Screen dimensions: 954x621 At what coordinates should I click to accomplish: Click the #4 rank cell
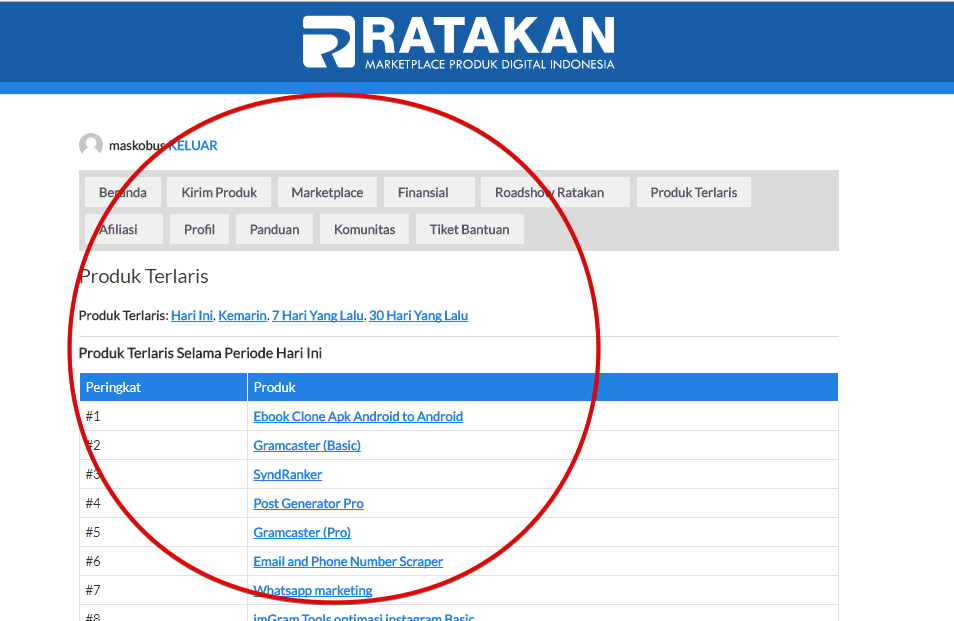click(x=164, y=503)
